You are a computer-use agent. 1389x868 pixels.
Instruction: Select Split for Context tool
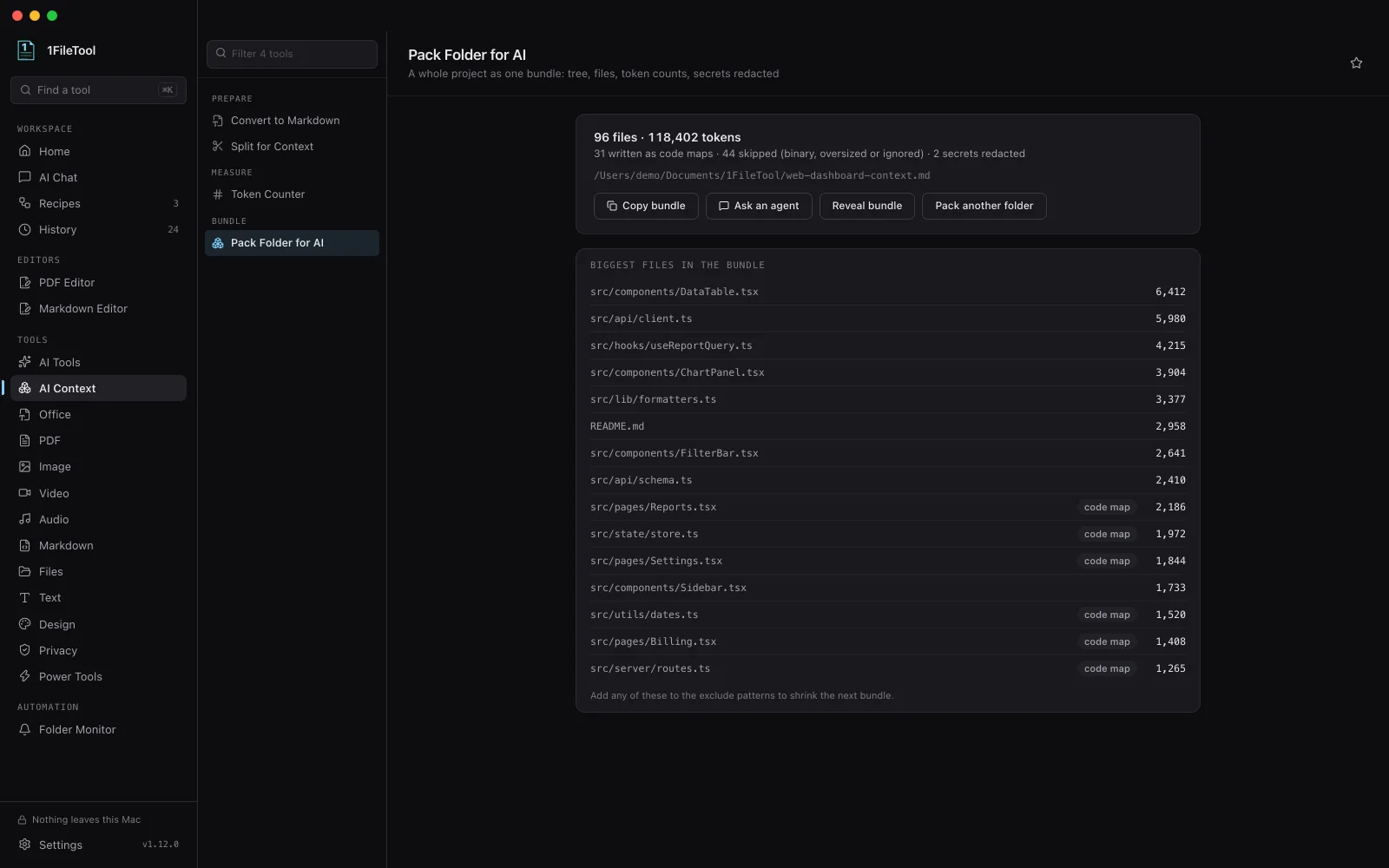tap(292, 147)
